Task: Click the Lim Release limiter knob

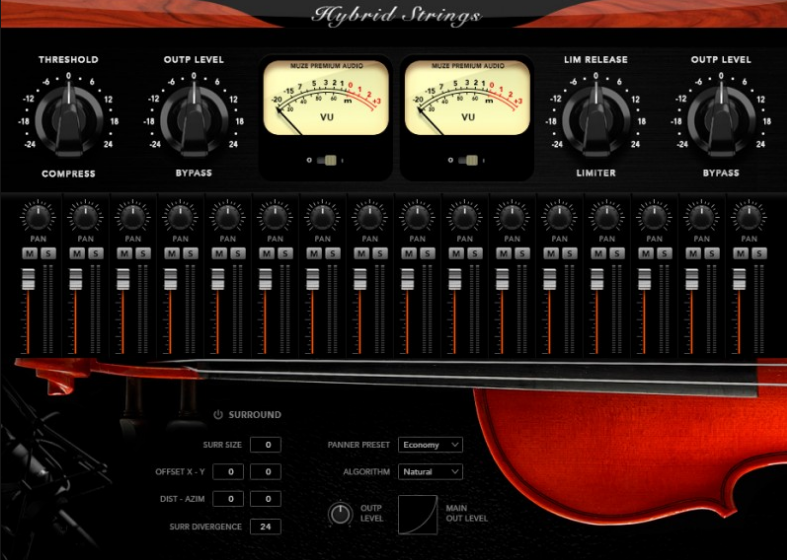Action: point(594,118)
